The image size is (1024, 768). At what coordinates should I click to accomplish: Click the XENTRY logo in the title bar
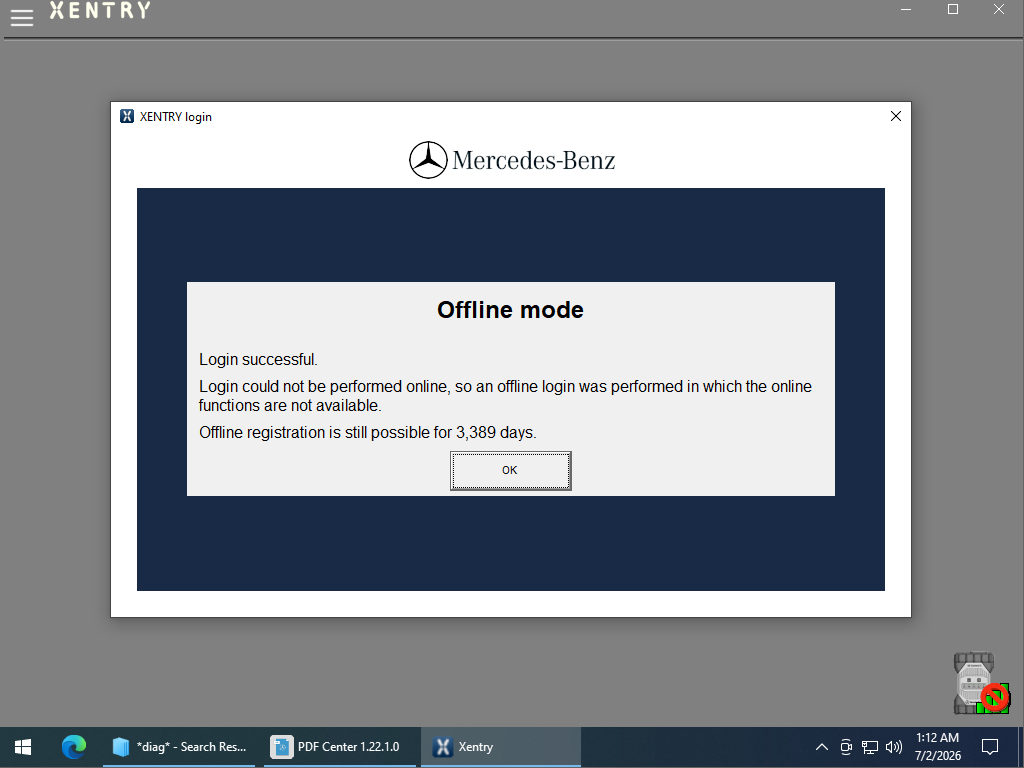pos(100,10)
